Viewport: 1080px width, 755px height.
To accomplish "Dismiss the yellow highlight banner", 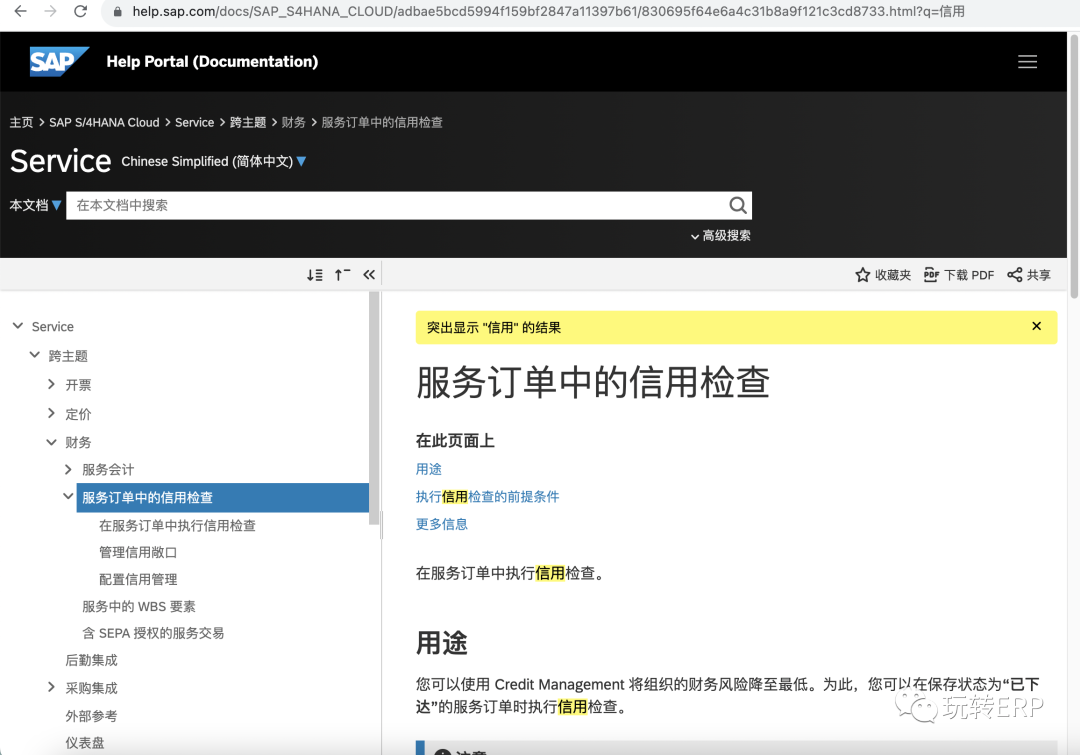I will [x=1036, y=327].
